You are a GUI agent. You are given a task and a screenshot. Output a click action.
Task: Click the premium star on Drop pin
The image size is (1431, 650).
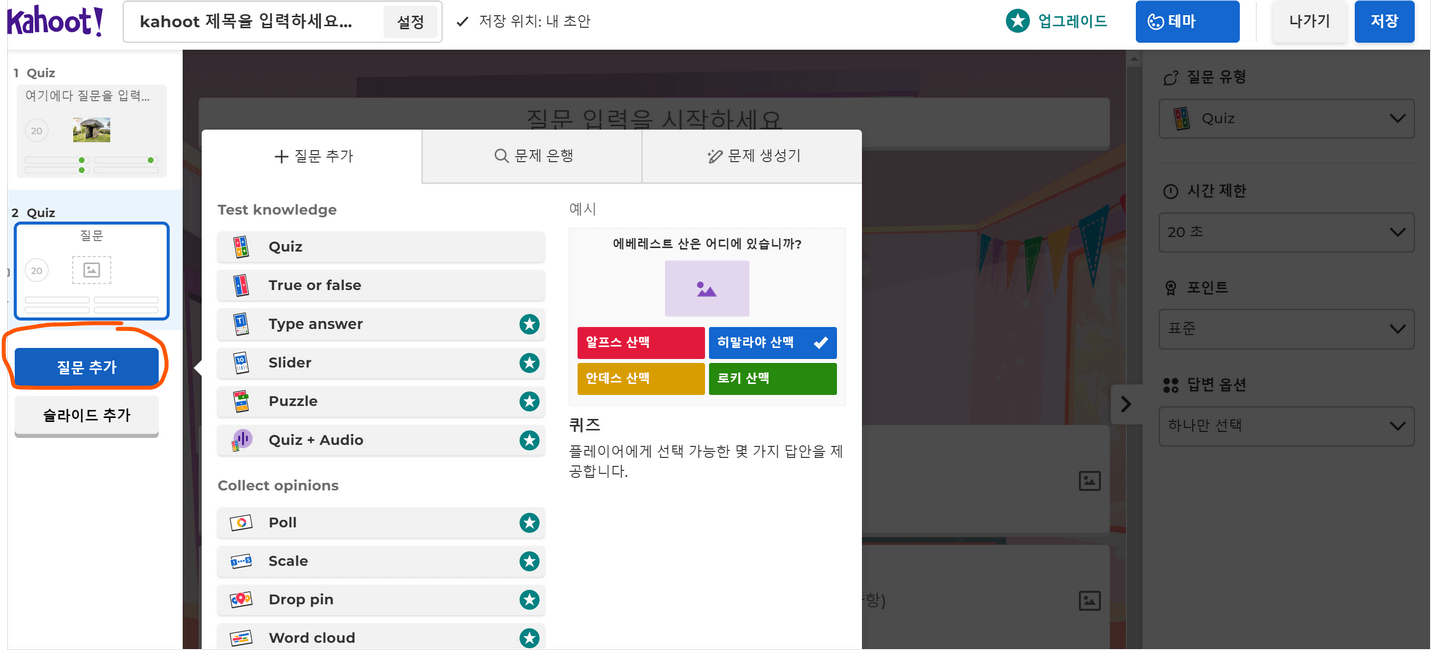(529, 600)
